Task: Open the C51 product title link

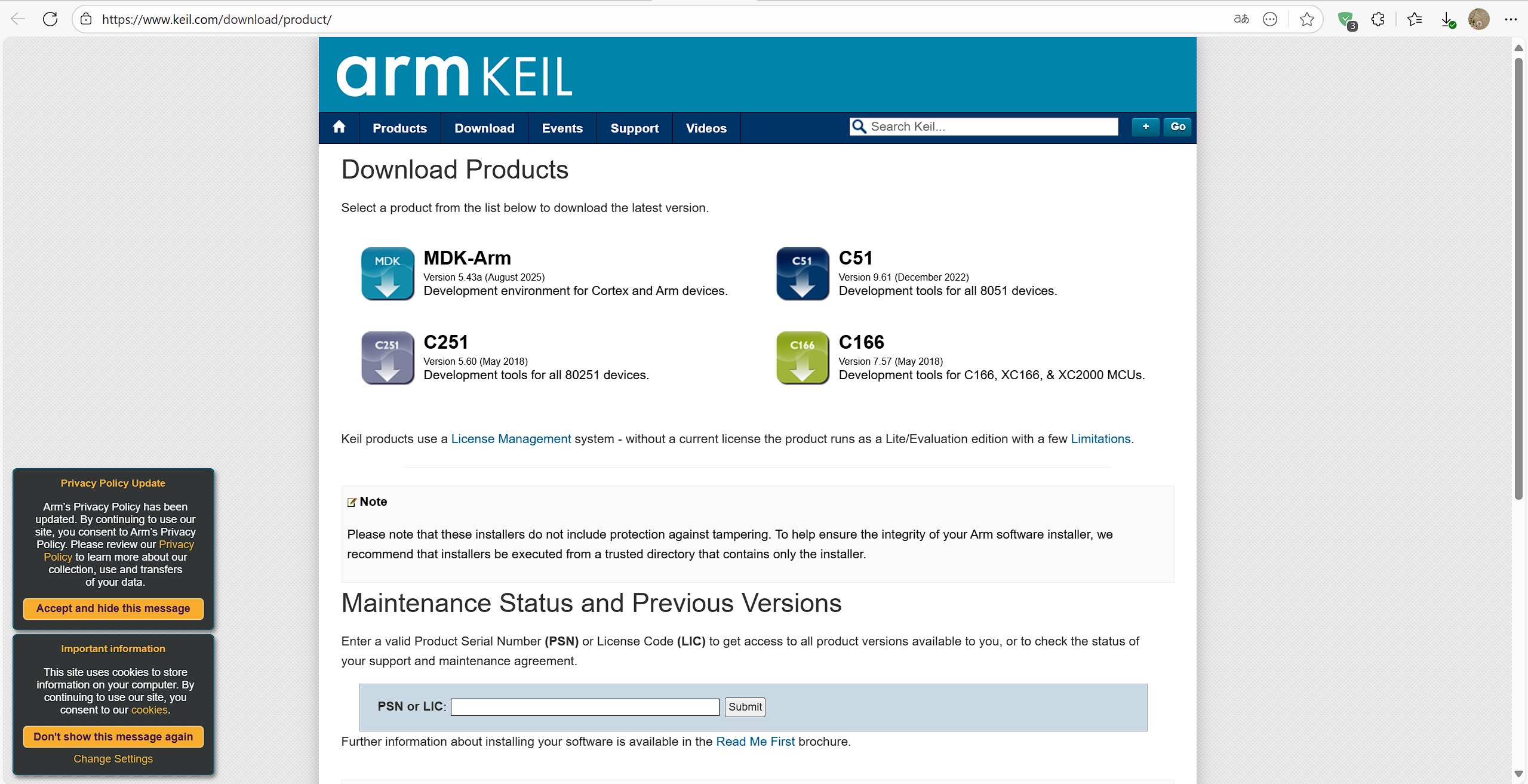Action: 856,258
